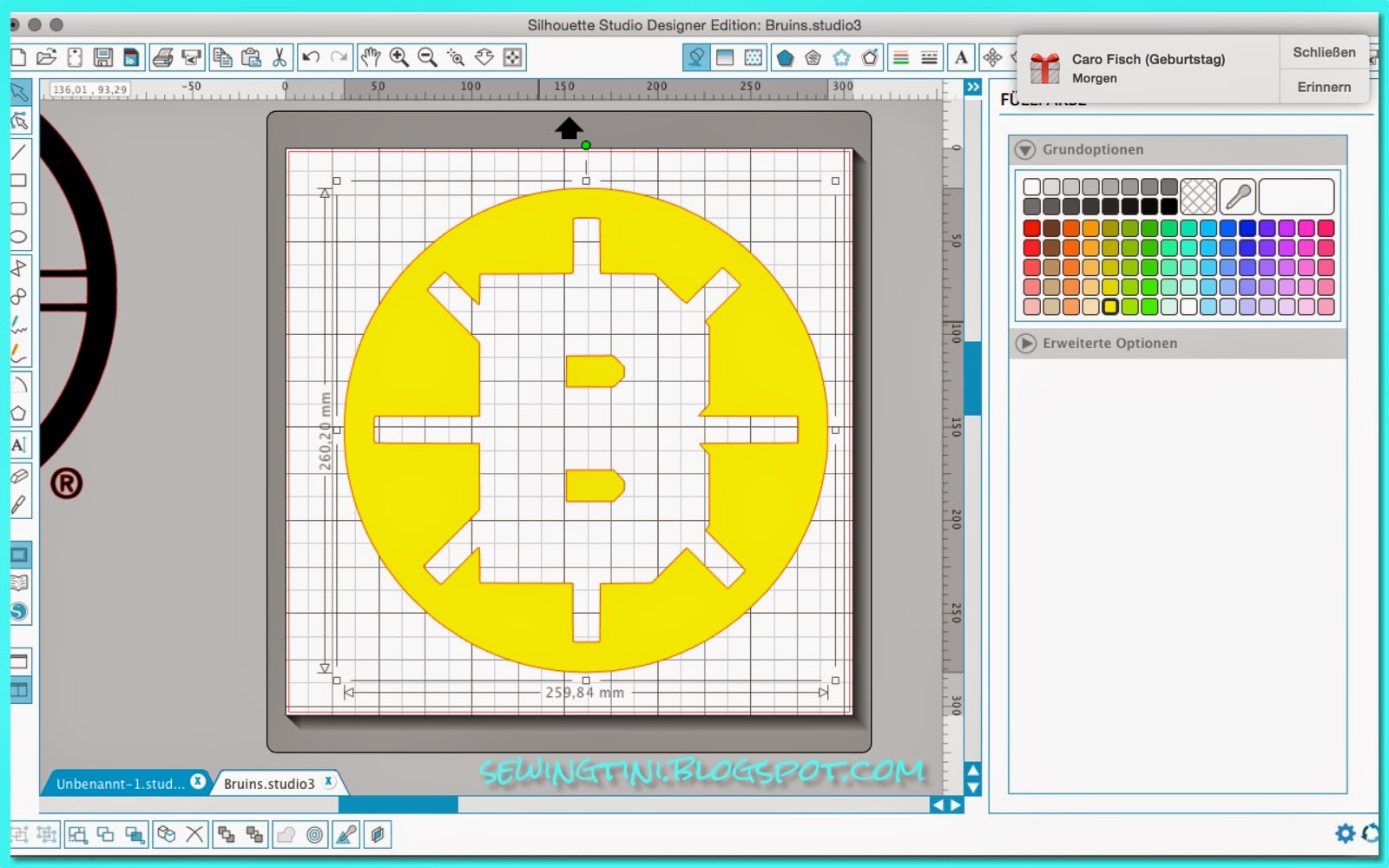Collapse the side panel with double arrows

click(x=973, y=87)
